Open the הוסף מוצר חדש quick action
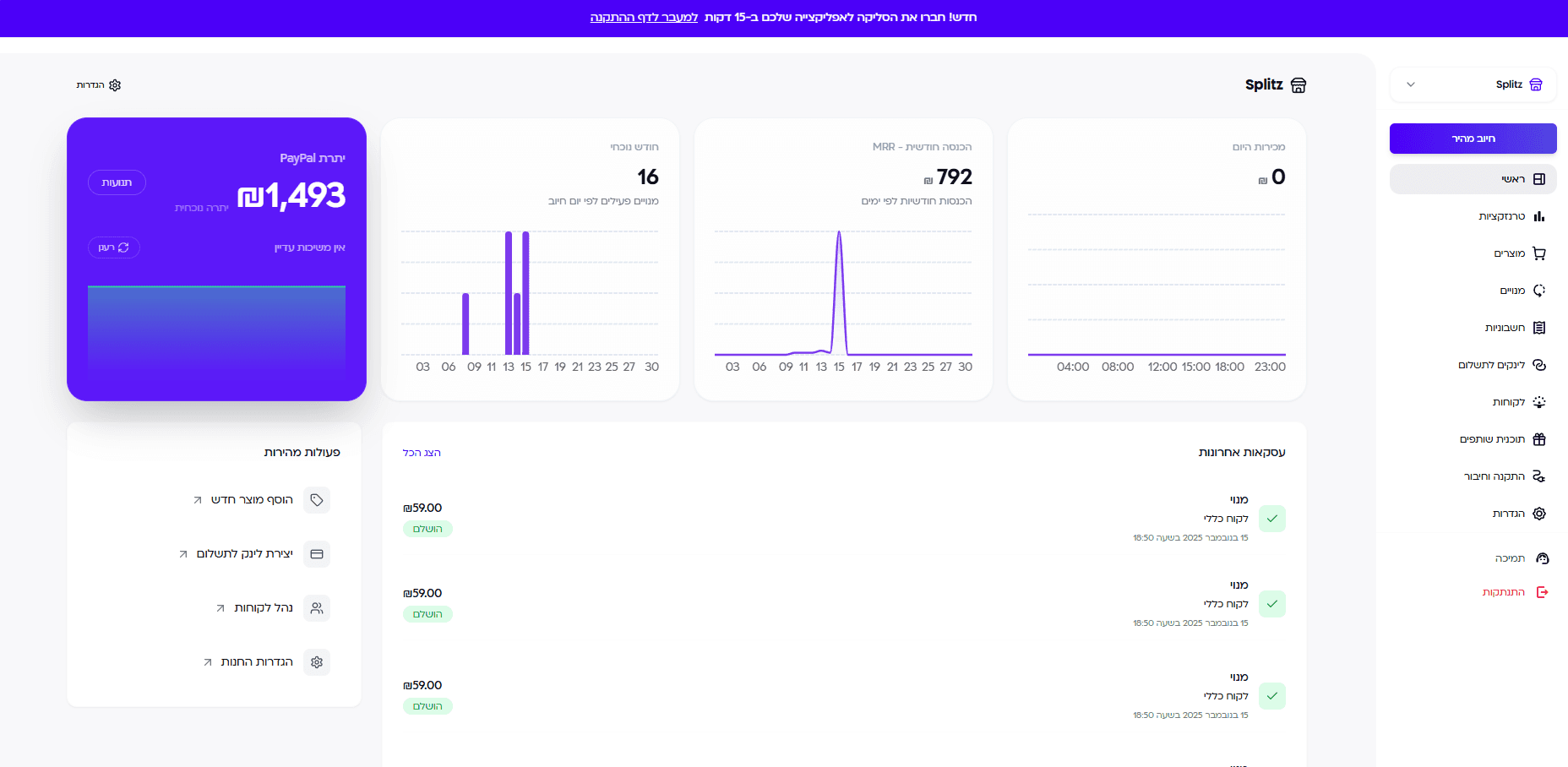The height and width of the screenshot is (767, 1568). pos(252,500)
